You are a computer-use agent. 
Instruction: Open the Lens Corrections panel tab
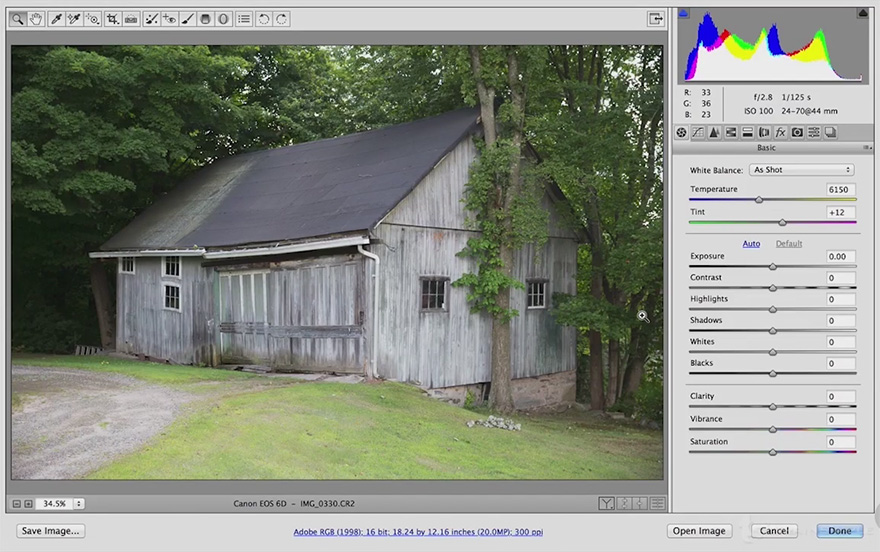tap(764, 132)
